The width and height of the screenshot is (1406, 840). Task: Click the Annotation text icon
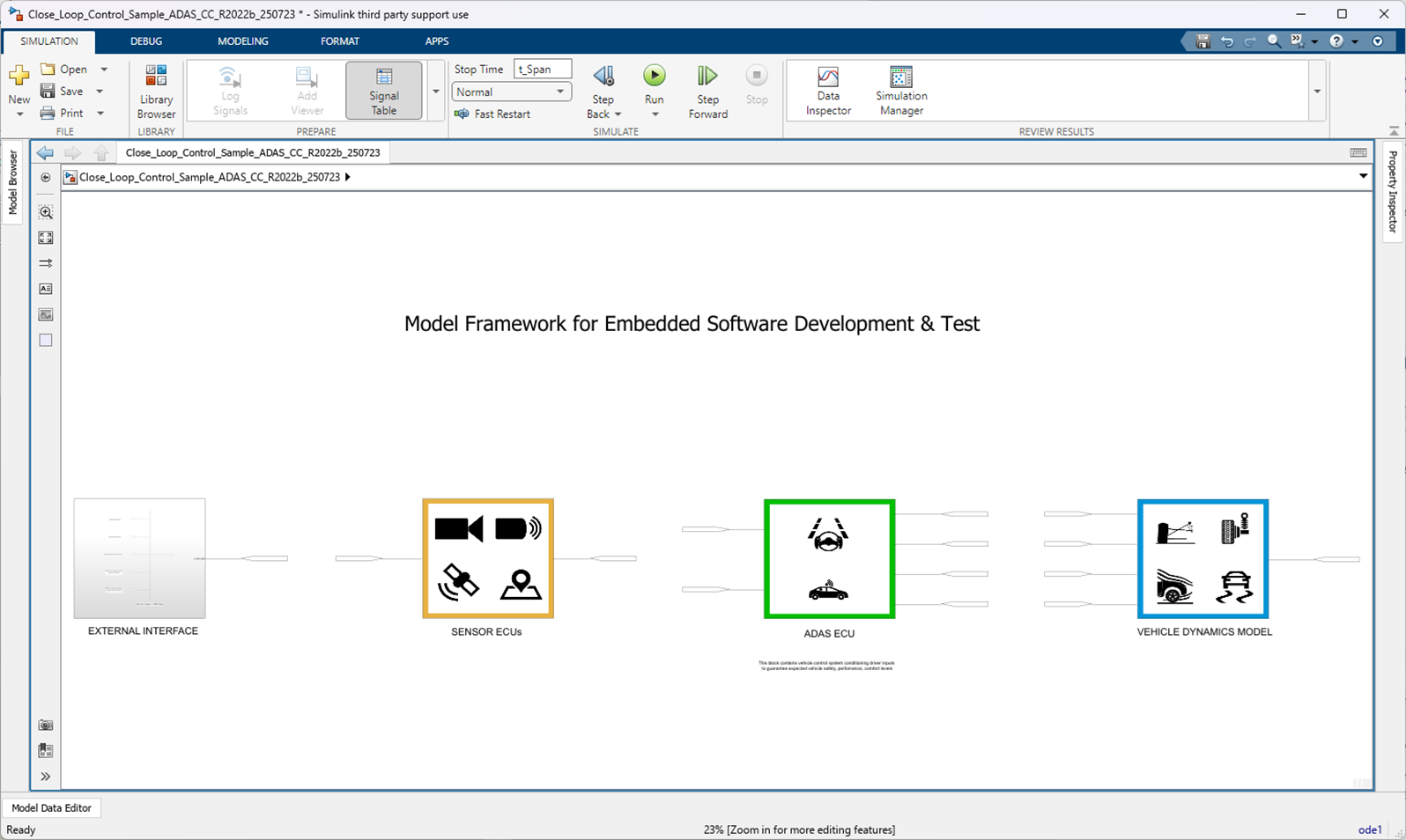click(x=46, y=289)
